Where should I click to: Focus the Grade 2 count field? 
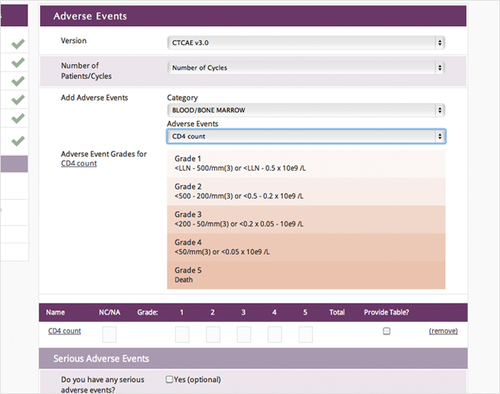213,334
